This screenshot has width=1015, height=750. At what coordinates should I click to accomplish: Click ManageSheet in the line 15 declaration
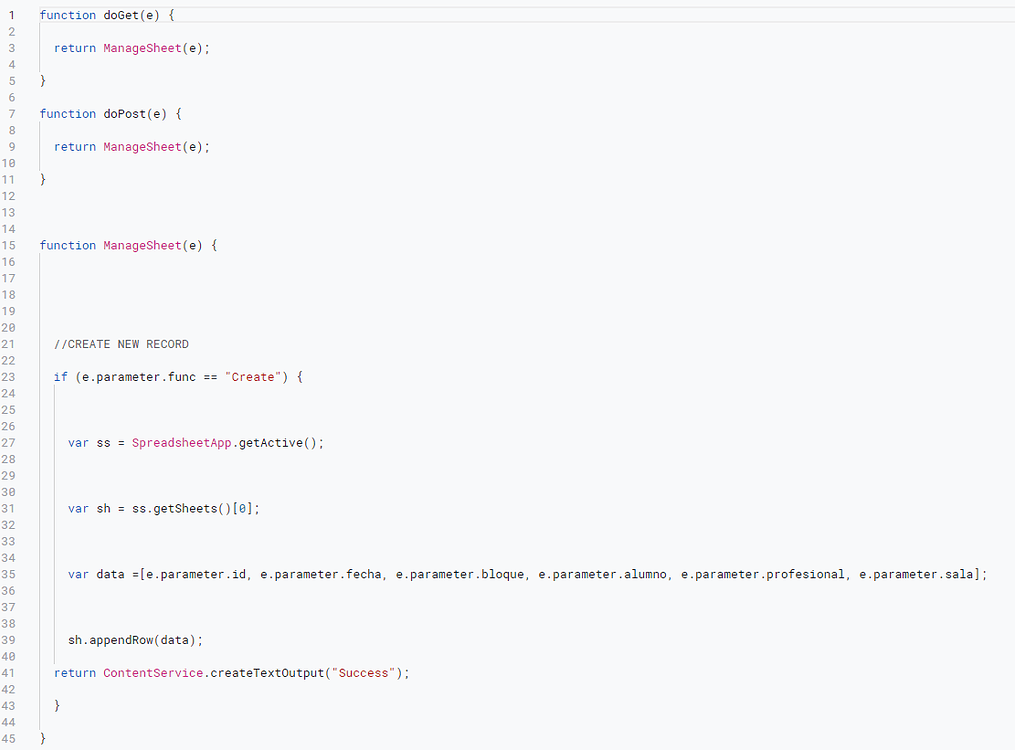tap(142, 245)
